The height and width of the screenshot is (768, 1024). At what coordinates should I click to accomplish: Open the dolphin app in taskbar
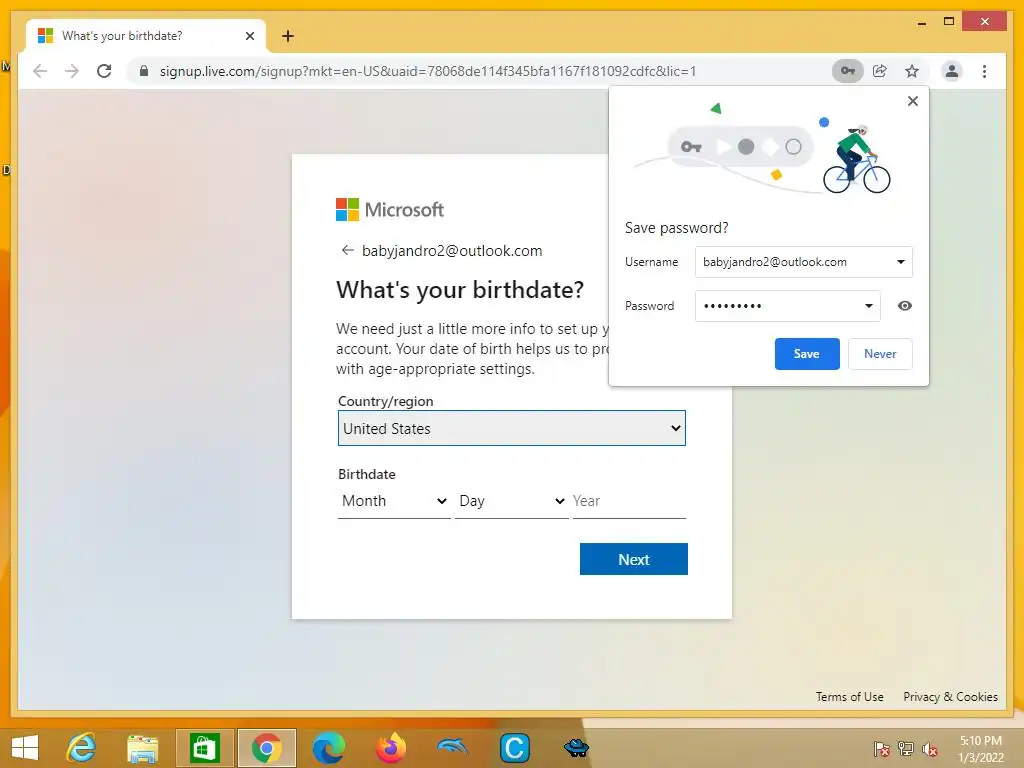(452, 748)
